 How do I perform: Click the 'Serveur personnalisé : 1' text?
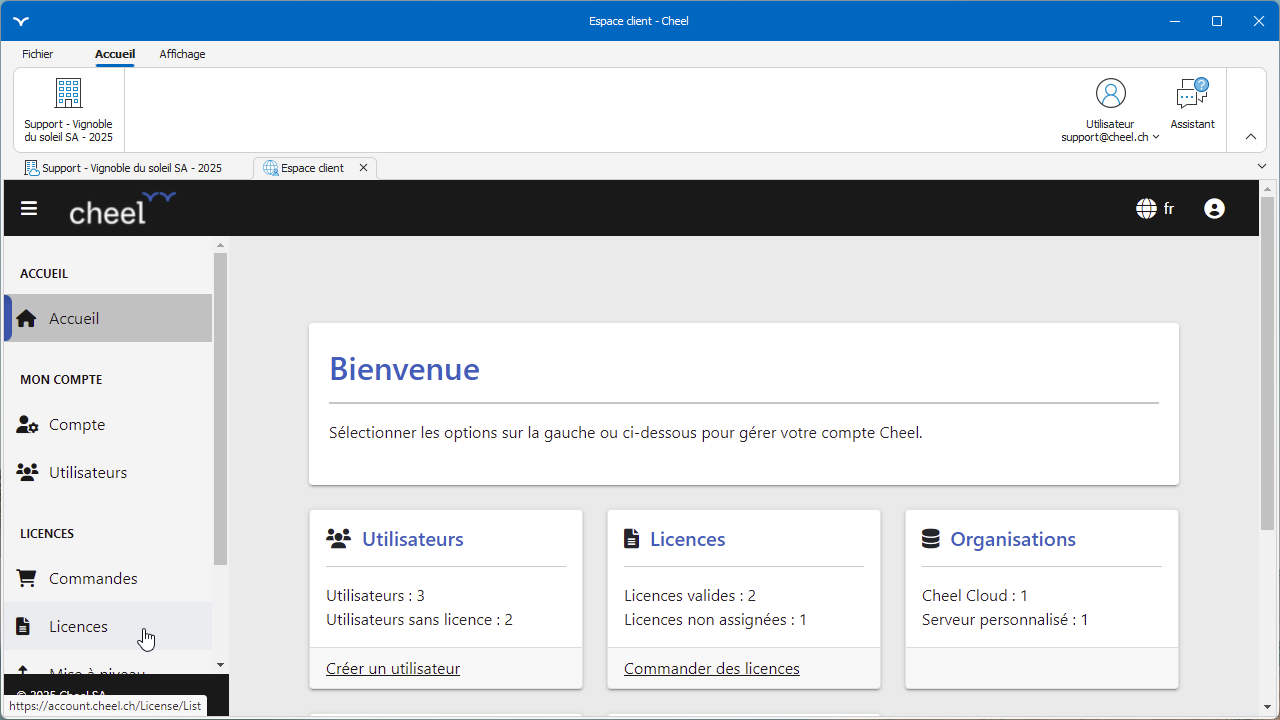[1005, 620]
